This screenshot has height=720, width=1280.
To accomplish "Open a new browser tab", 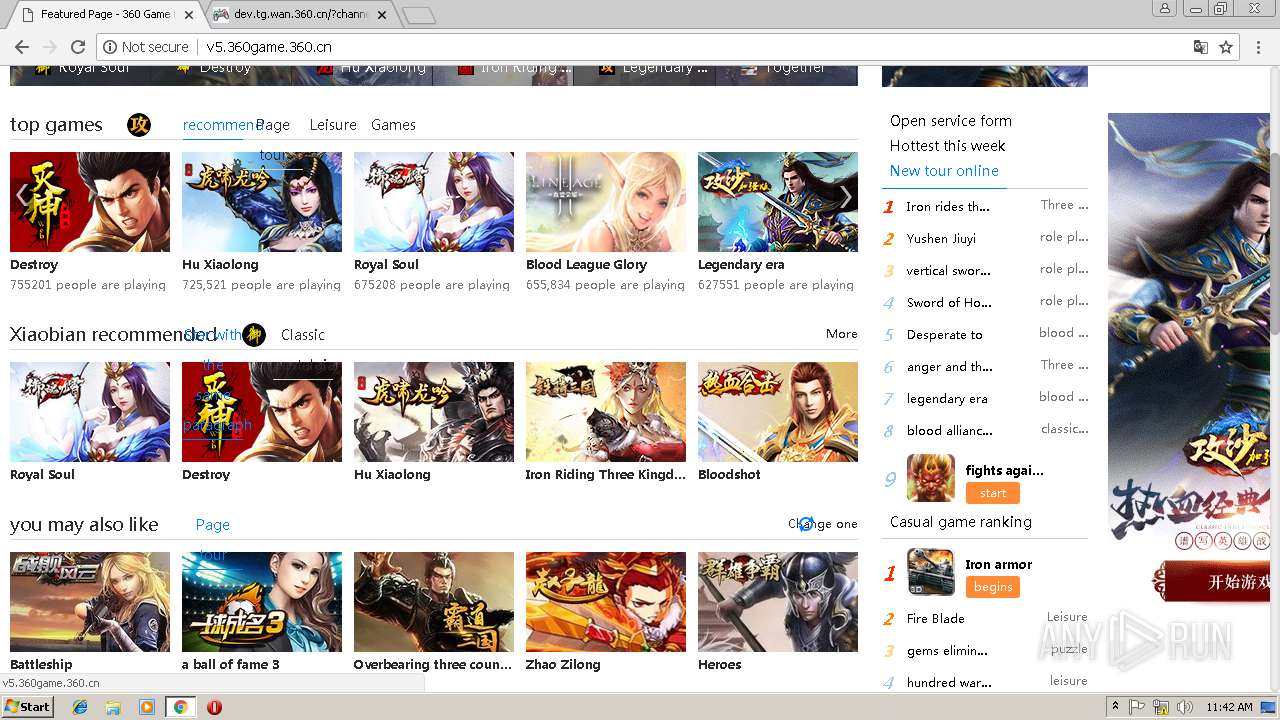I will 418,15.
